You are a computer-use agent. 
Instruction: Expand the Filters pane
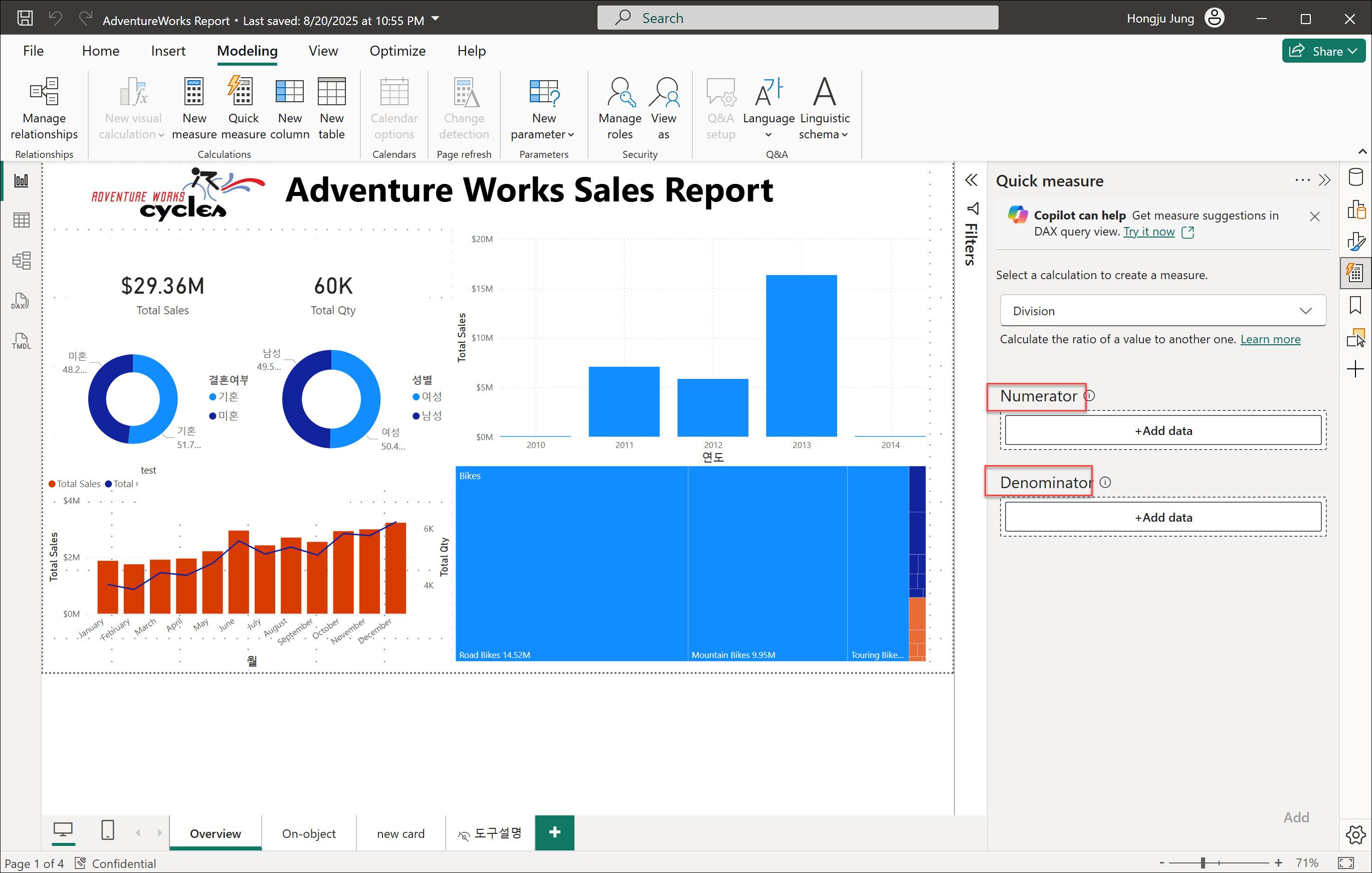tap(971, 180)
